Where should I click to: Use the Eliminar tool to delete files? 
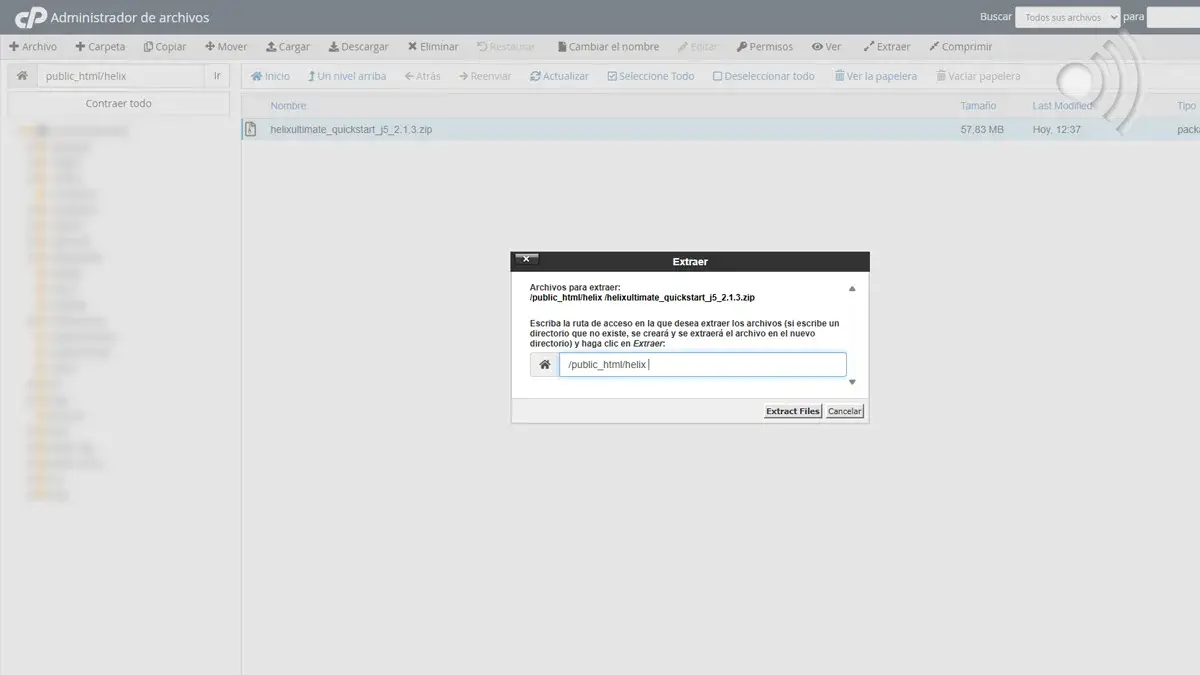point(432,46)
